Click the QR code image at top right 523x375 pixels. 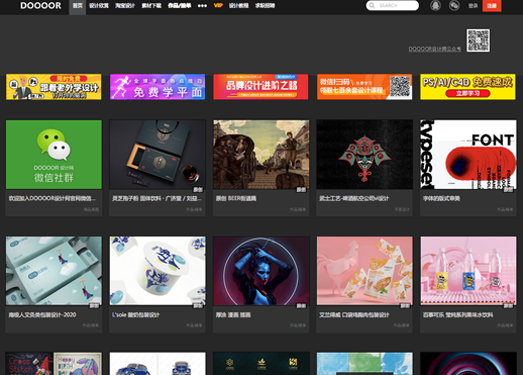(478, 40)
